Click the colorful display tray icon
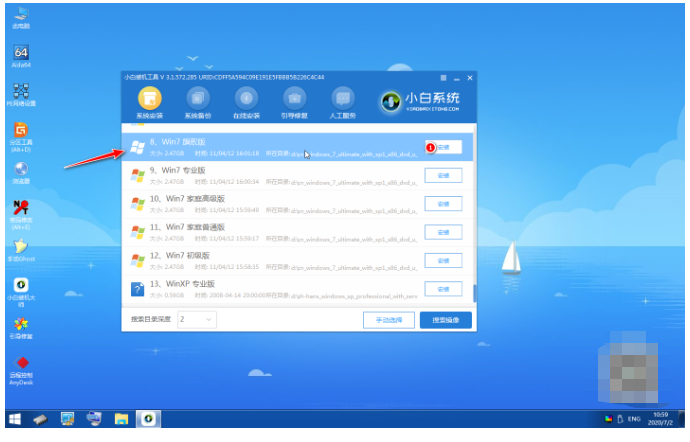Screen dimensions: 690x442 (609, 419)
